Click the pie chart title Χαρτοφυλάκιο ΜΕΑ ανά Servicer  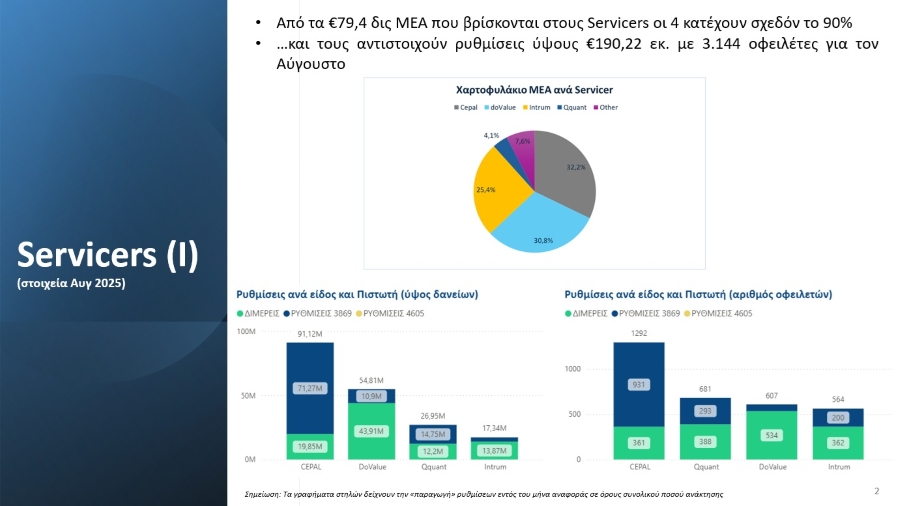pyautogui.click(x=534, y=90)
